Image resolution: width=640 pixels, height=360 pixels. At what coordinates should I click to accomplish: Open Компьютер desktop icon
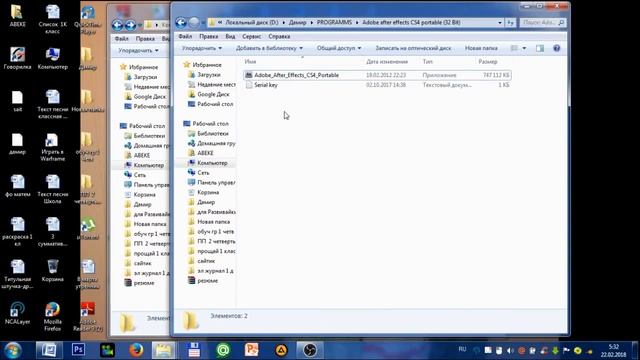[53, 59]
